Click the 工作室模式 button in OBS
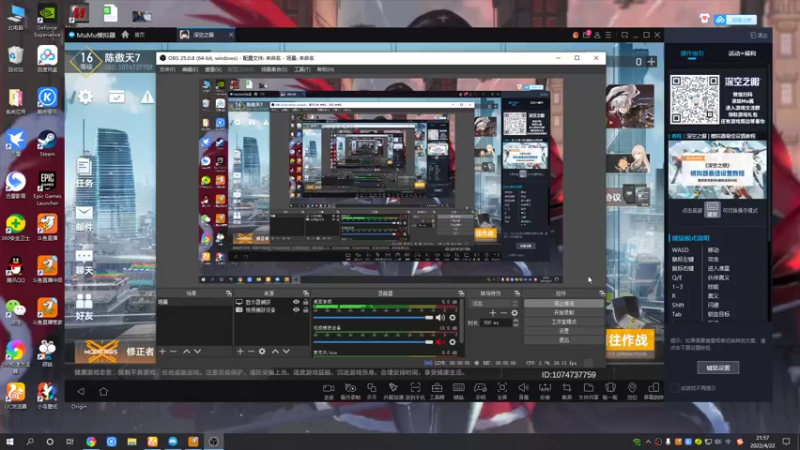 coord(564,322)
